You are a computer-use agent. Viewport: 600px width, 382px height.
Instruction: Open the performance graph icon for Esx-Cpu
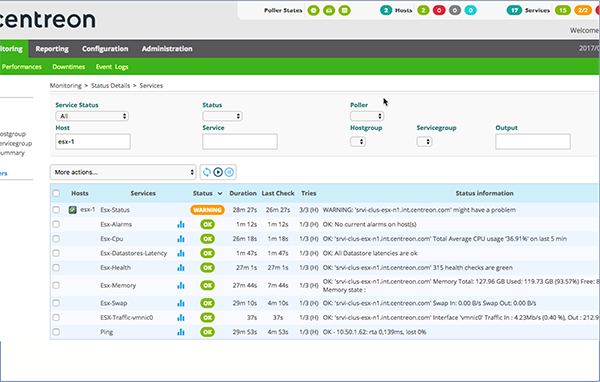pos(181,239)
